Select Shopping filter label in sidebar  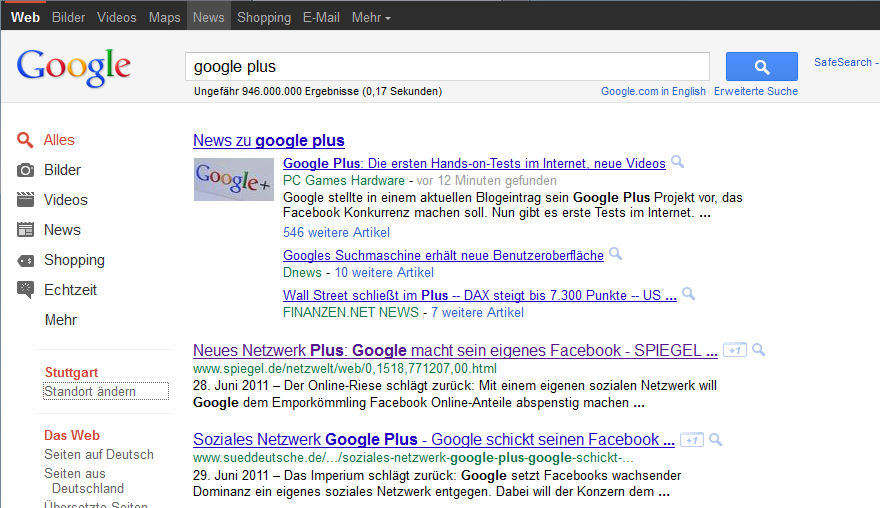74,260
